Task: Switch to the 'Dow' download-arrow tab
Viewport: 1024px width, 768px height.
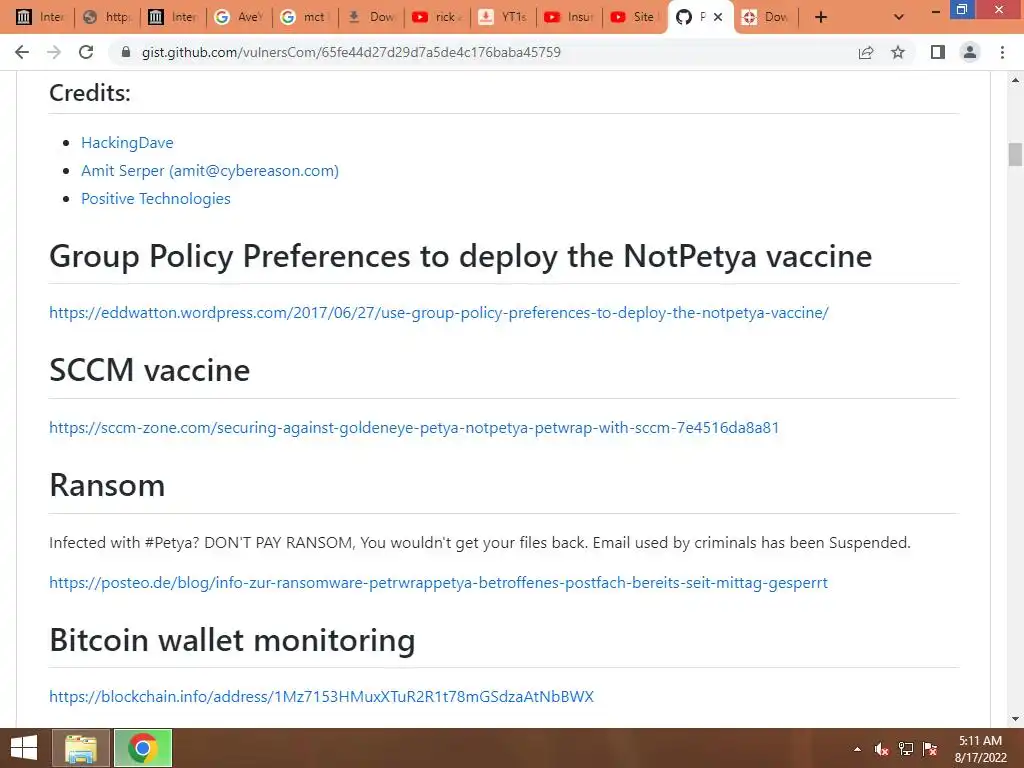Action: pos(371,17)
